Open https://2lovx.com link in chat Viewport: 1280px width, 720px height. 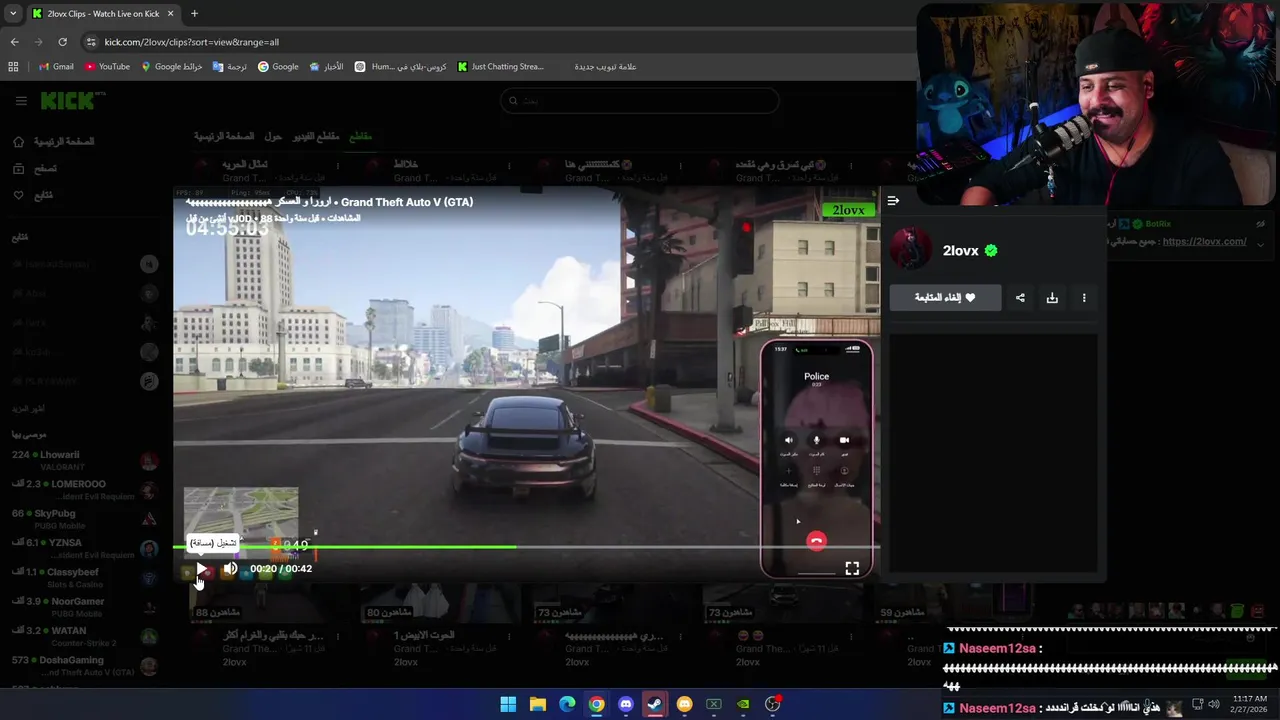[x=1204, y=241]
